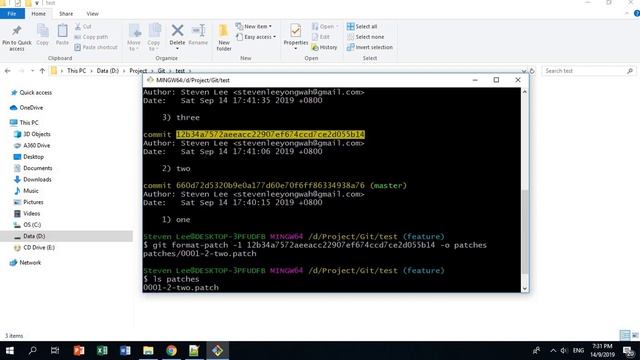
Task: Open Excel from the taskbar
Action: point(102,350)
